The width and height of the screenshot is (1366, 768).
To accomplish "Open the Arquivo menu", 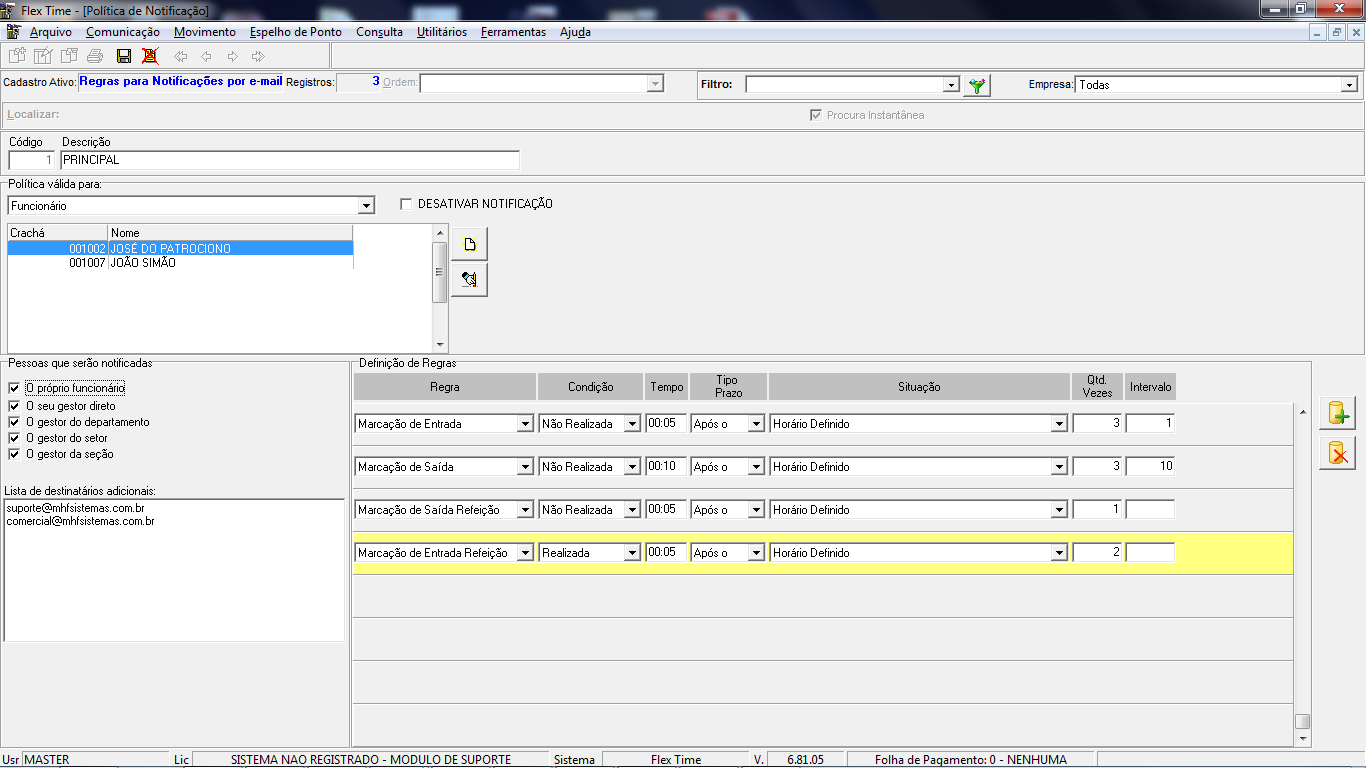I will (x=51, y=32).
